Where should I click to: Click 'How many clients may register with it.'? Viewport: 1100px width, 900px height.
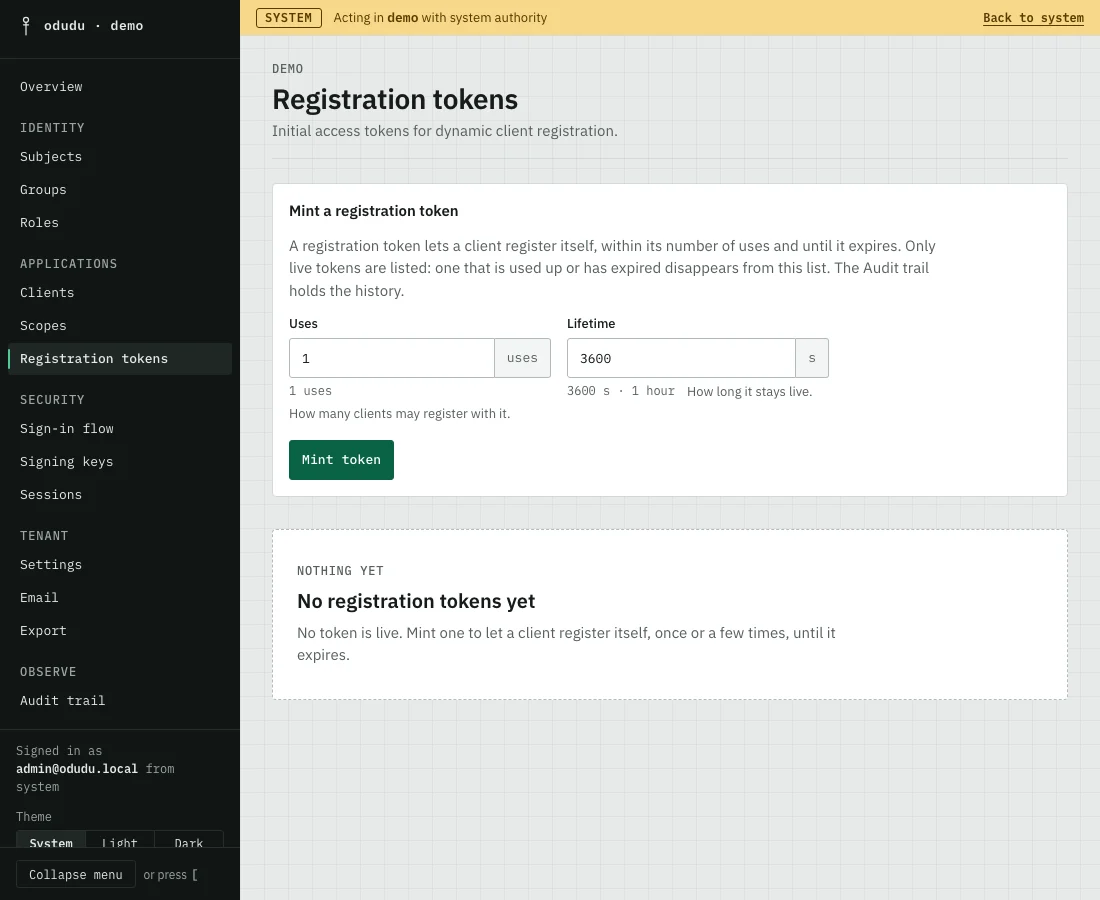(x=399, y=414)
